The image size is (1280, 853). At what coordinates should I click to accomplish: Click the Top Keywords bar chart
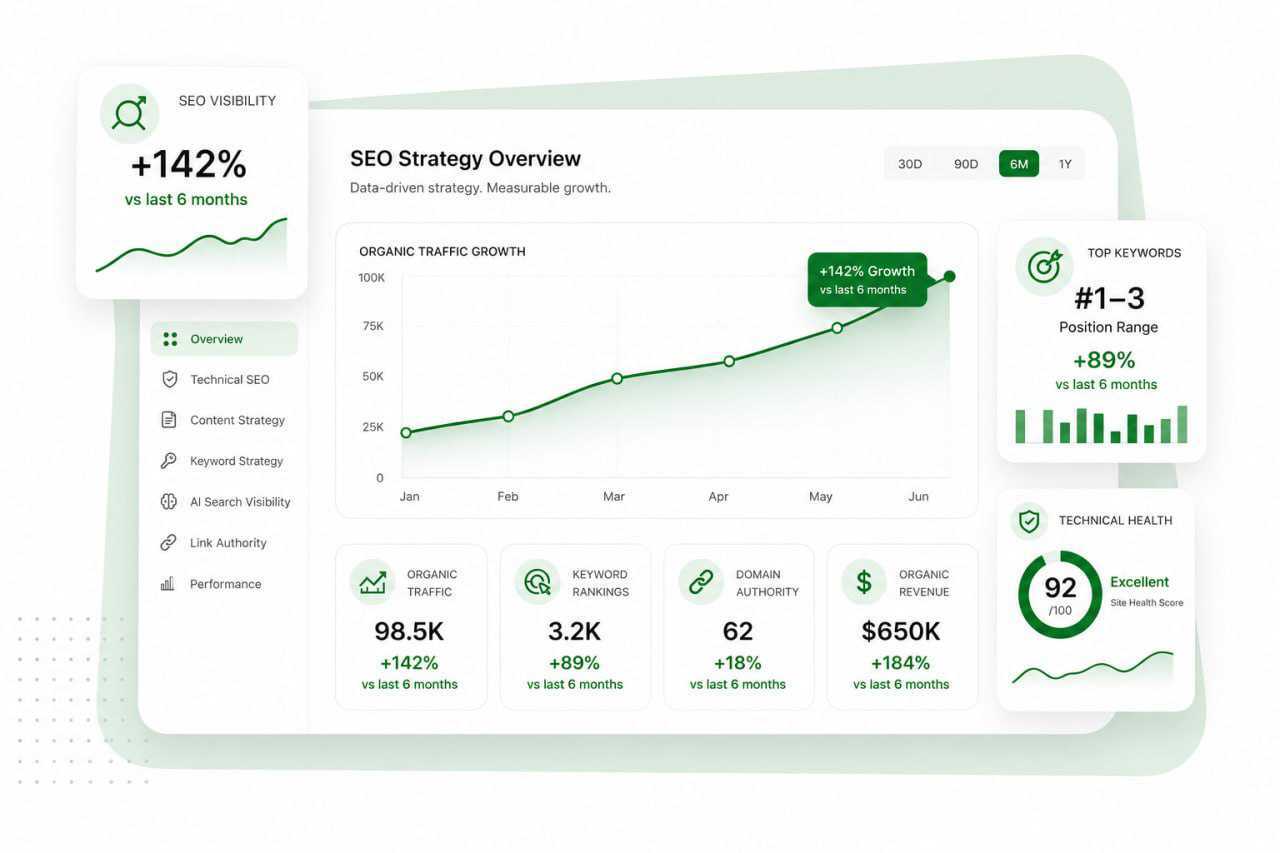coord(1101,424)
